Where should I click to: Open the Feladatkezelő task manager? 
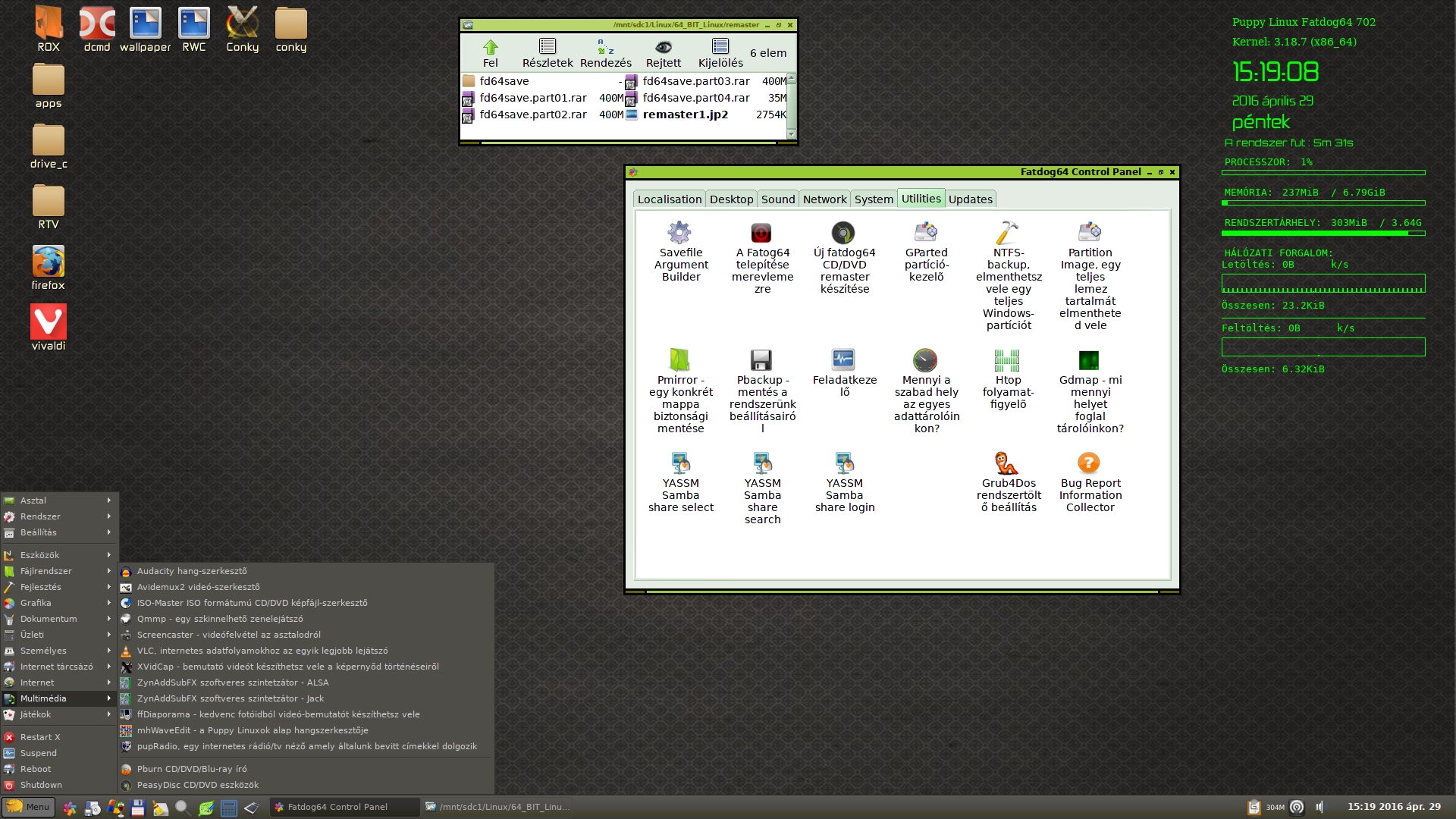pos(844,373)
